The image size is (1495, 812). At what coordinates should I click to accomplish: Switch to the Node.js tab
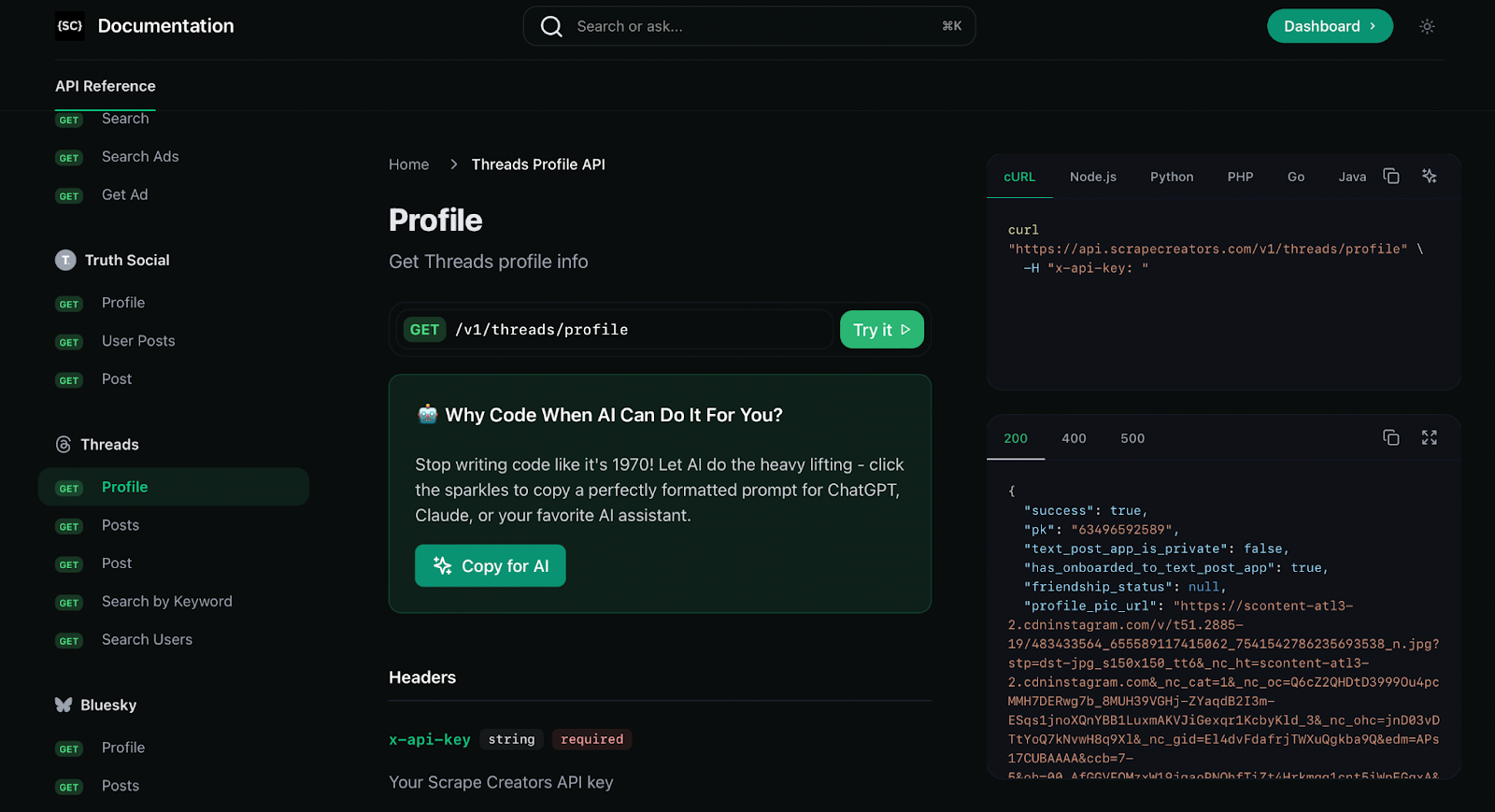click(x=1093, y=177)
